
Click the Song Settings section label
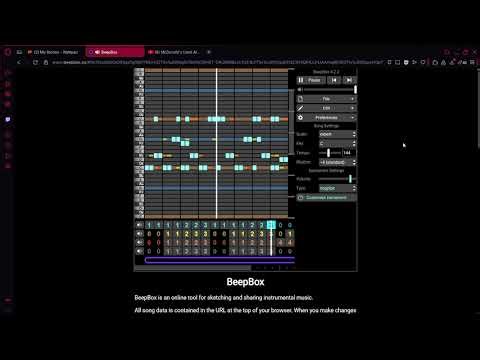(x=326, y=126)
